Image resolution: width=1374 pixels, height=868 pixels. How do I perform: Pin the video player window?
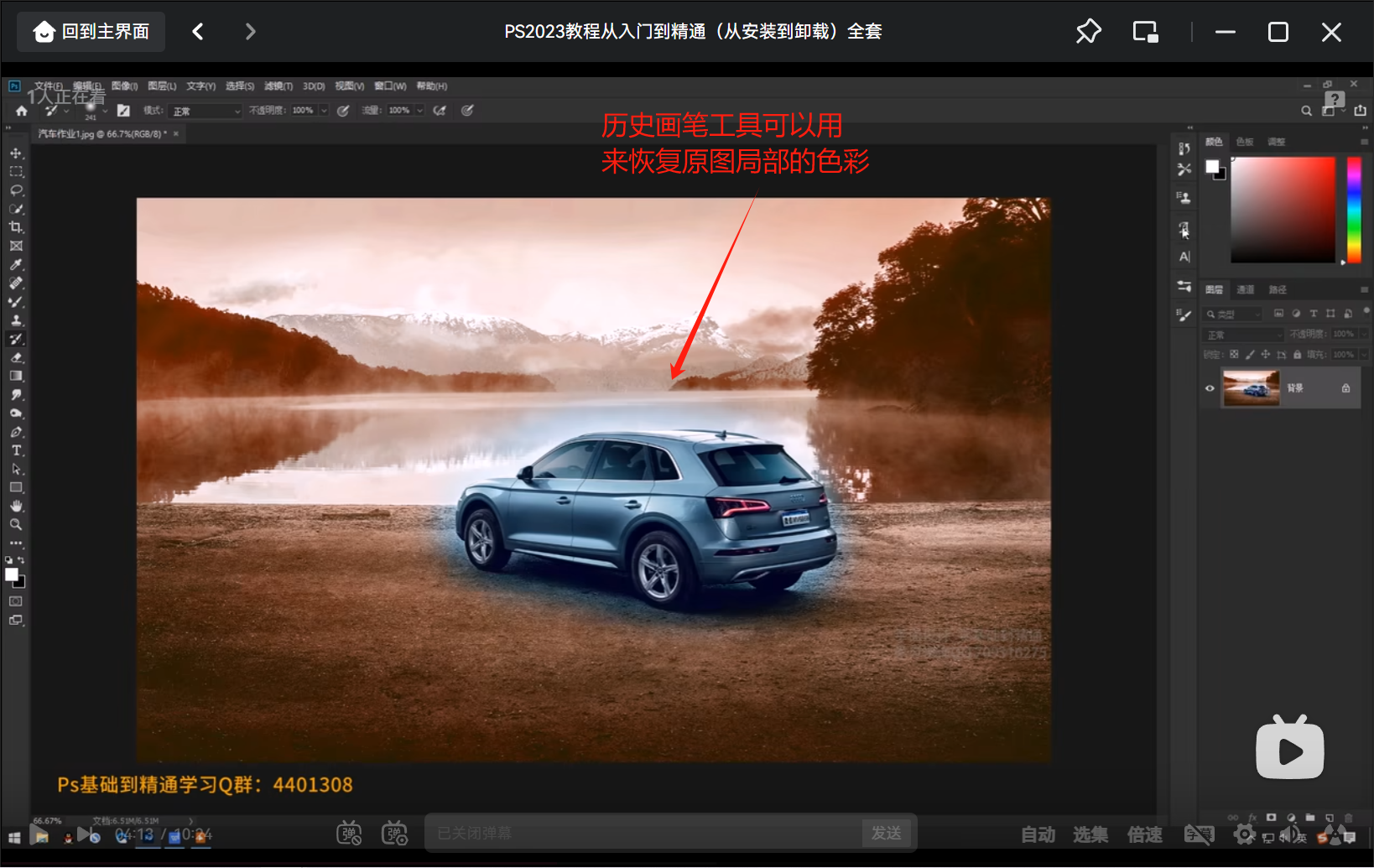coord(1088,32)
